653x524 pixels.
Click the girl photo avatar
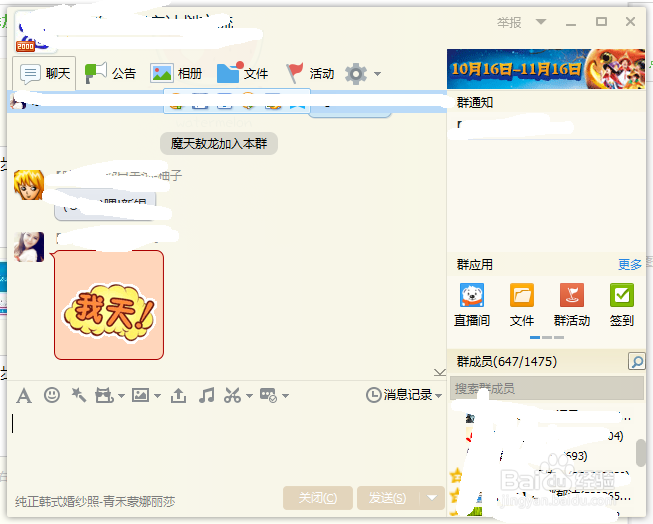[x=29, y=247]
